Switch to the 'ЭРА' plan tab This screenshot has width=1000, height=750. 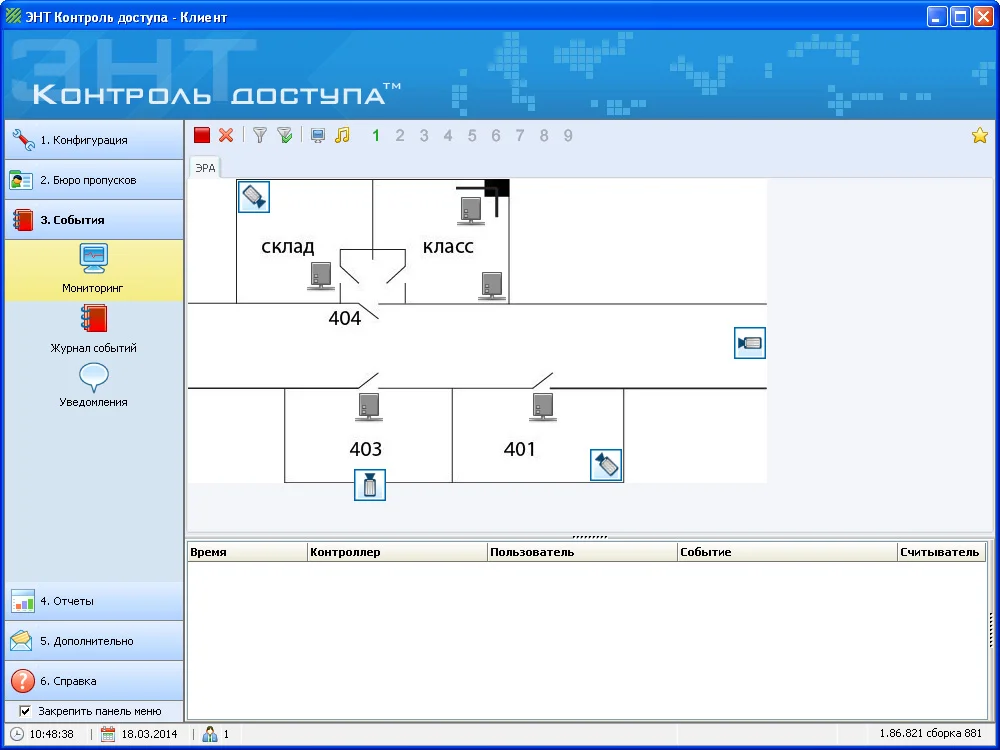coord(205,167)
